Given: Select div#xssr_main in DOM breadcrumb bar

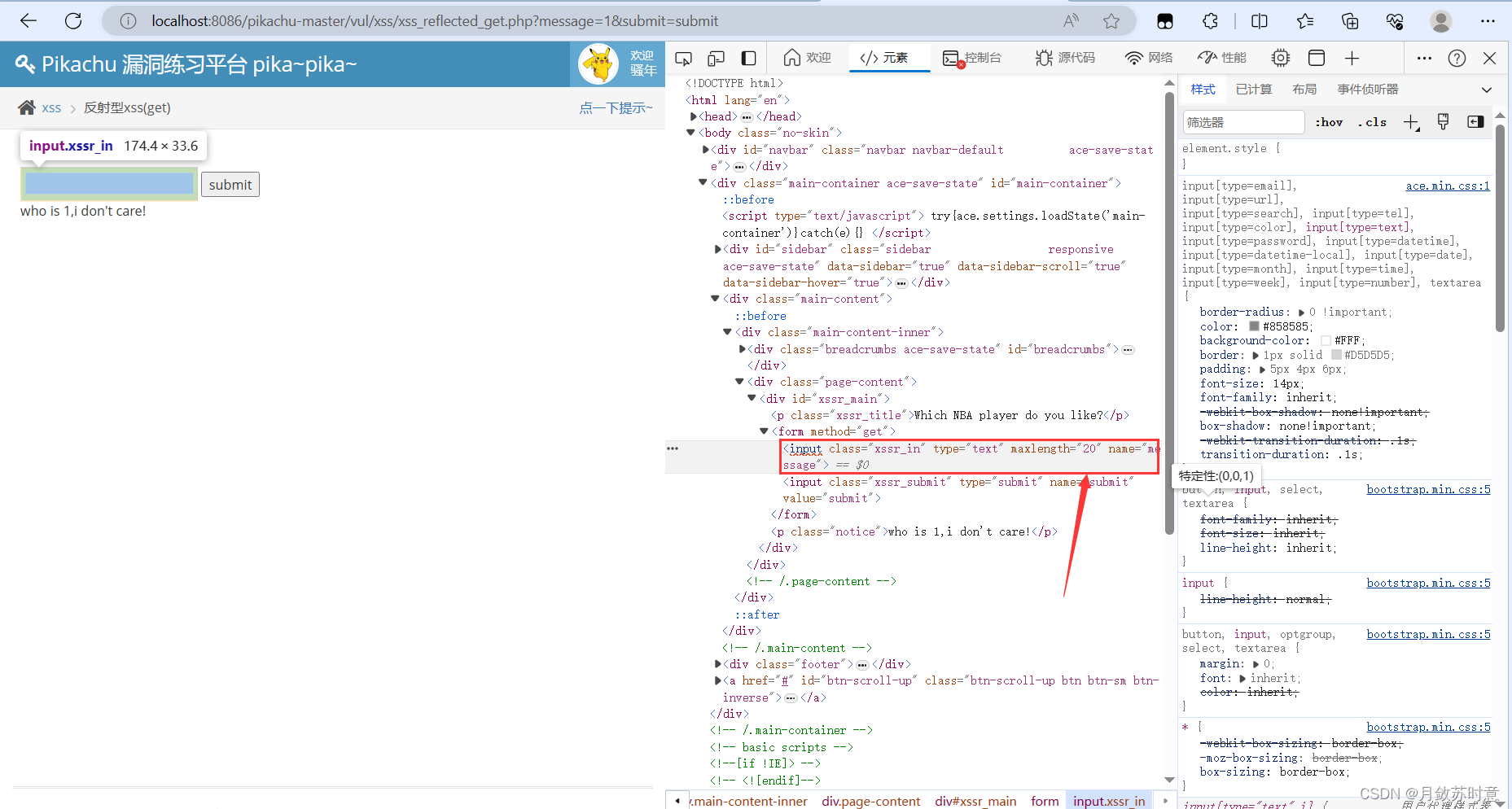Looking at the screenshot, I should coord(975,801).
